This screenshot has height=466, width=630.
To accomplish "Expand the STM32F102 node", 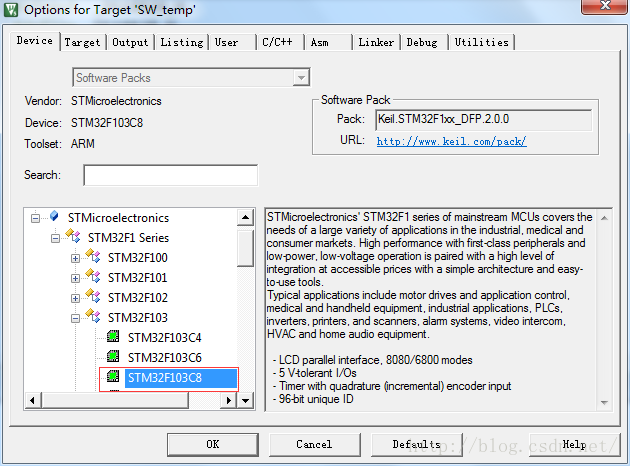I will pos(75,298).
